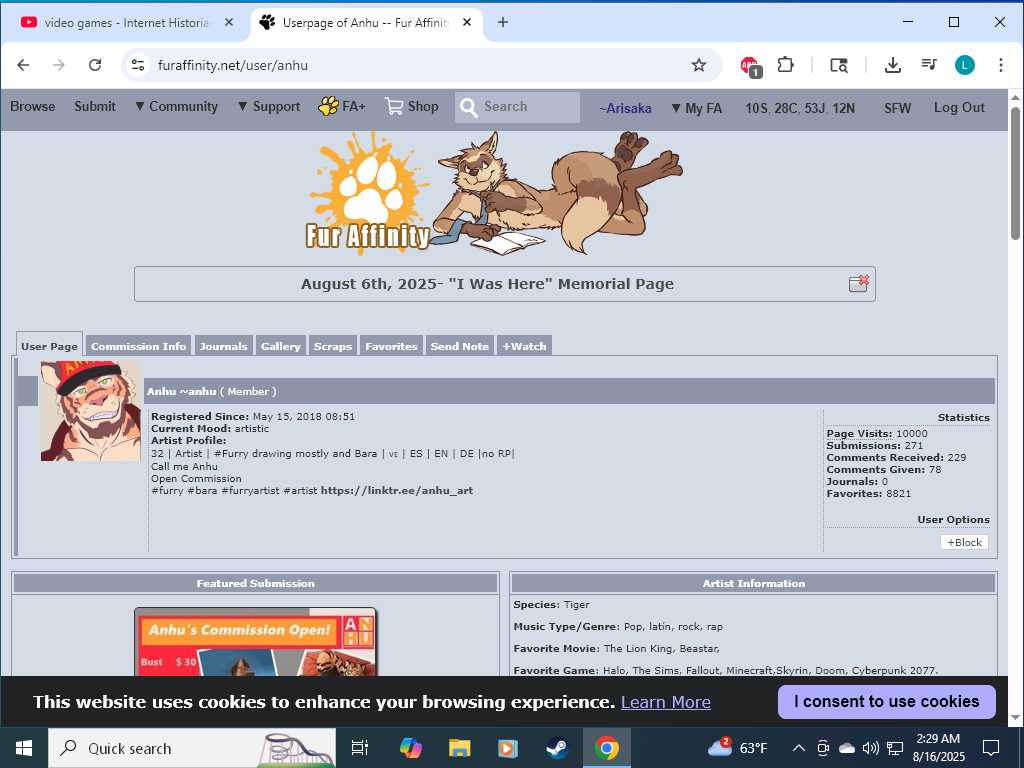Go back to previous page

[x=24, y=65]
